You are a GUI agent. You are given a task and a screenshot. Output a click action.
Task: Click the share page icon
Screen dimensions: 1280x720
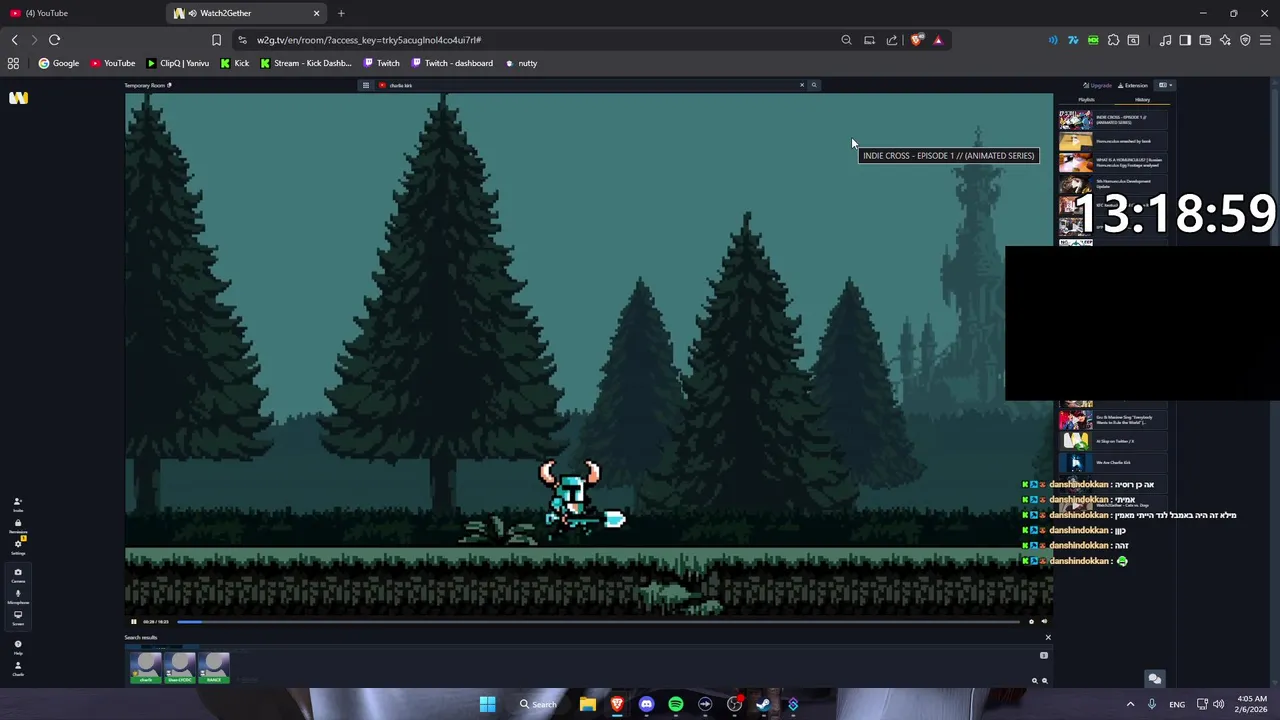(x=892, y=40)
